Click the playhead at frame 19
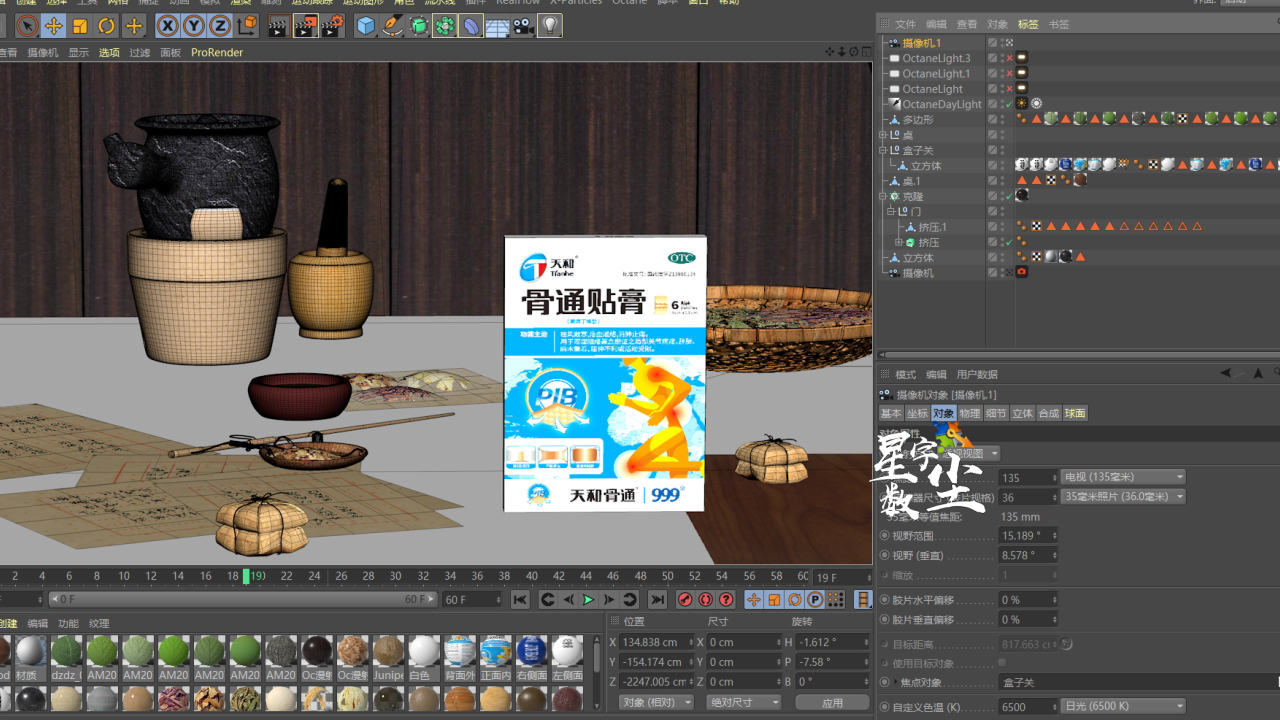 (x=246, y=576)
